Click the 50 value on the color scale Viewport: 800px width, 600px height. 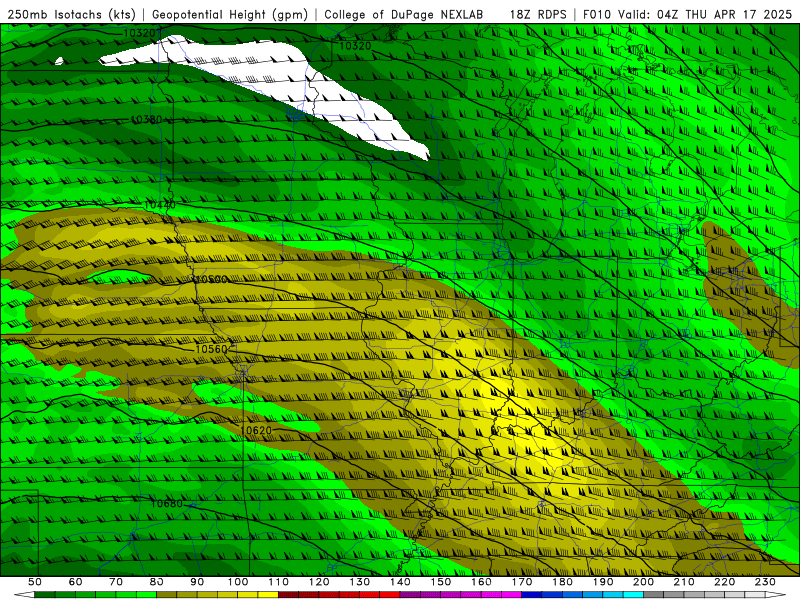coord(35,582)
